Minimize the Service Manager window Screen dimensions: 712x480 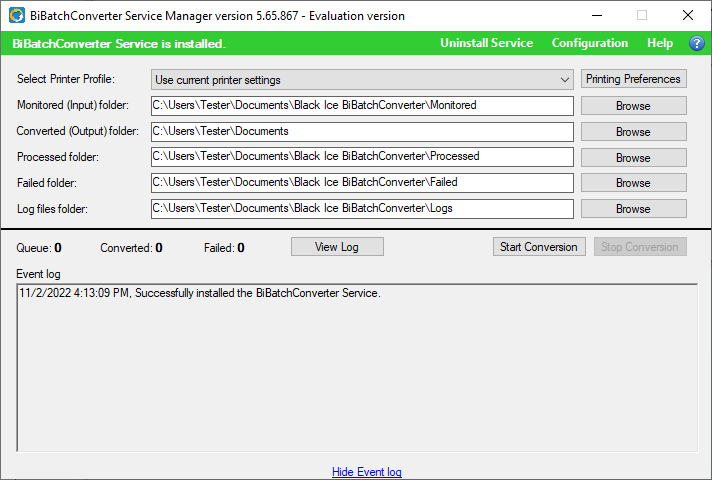tap(597, 15)
